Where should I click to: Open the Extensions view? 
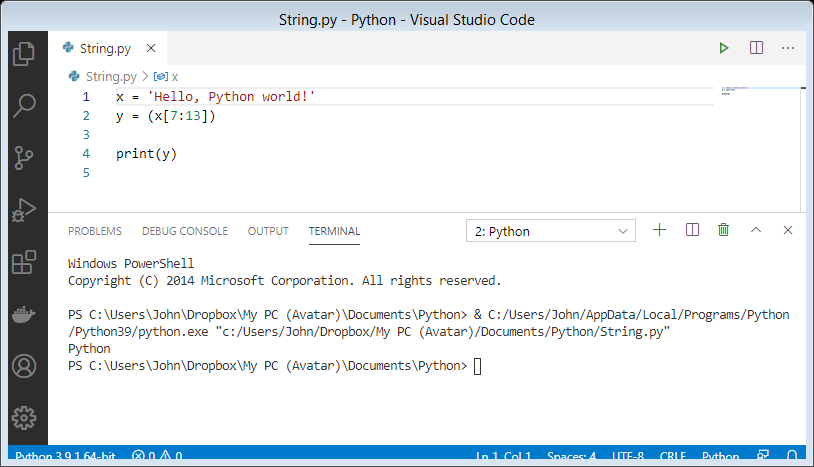pyautogui.click(x=24, y=262)
